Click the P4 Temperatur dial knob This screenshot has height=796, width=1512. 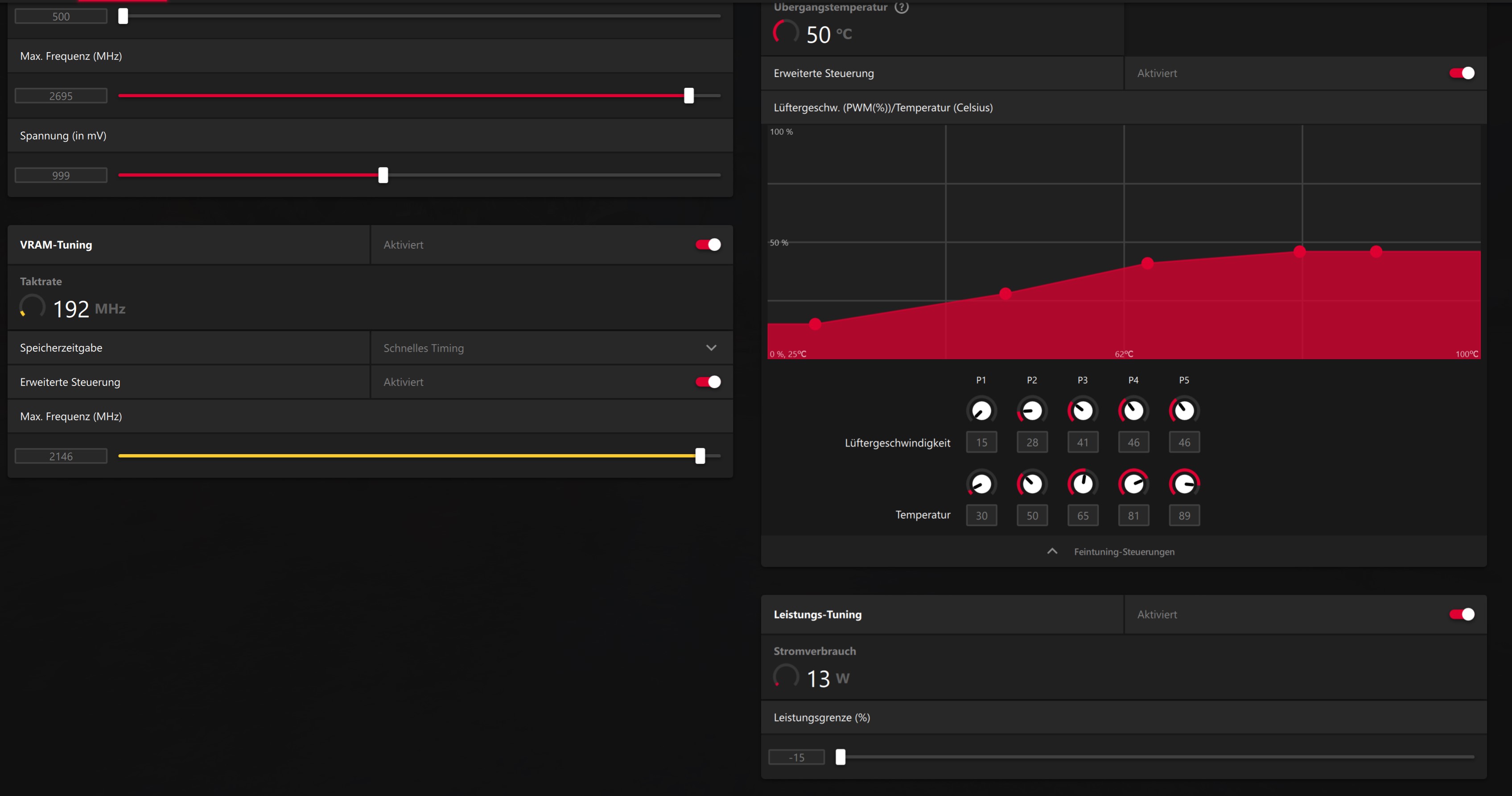coord(1133,484)
